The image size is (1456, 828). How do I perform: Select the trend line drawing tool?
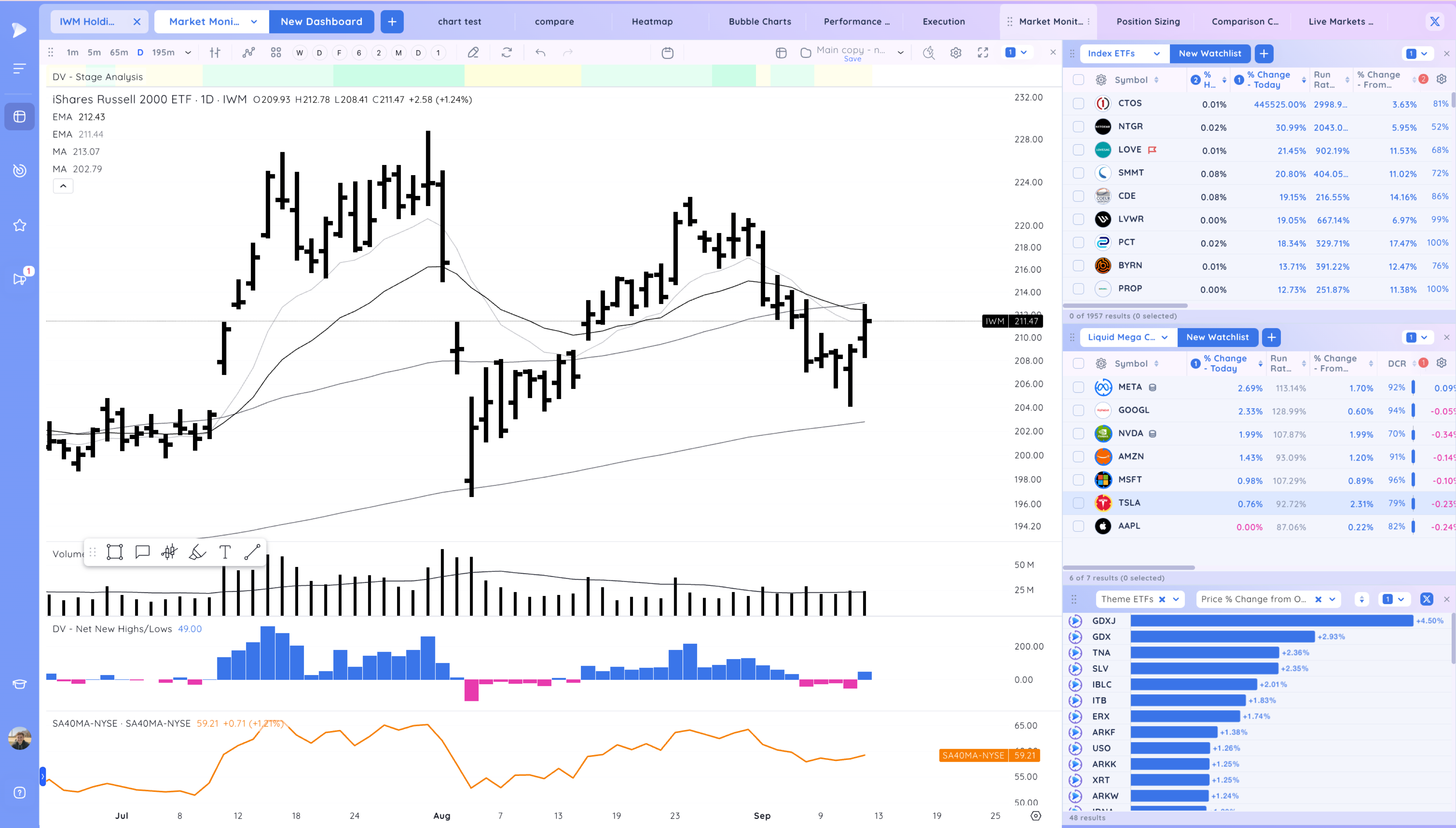pos(252,552)
